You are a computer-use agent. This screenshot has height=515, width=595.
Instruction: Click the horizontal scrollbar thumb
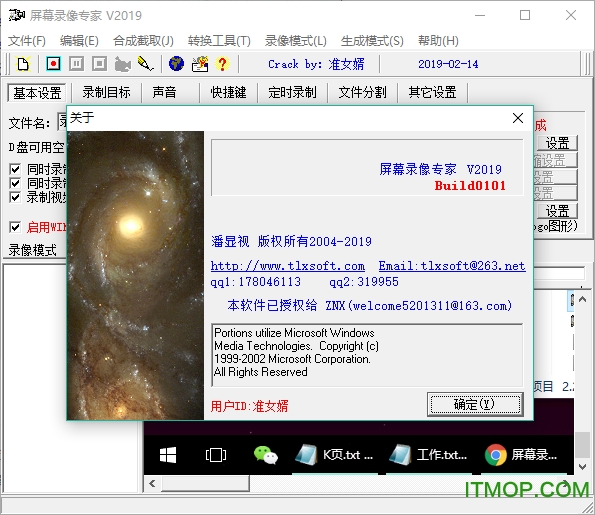point(205,484)
